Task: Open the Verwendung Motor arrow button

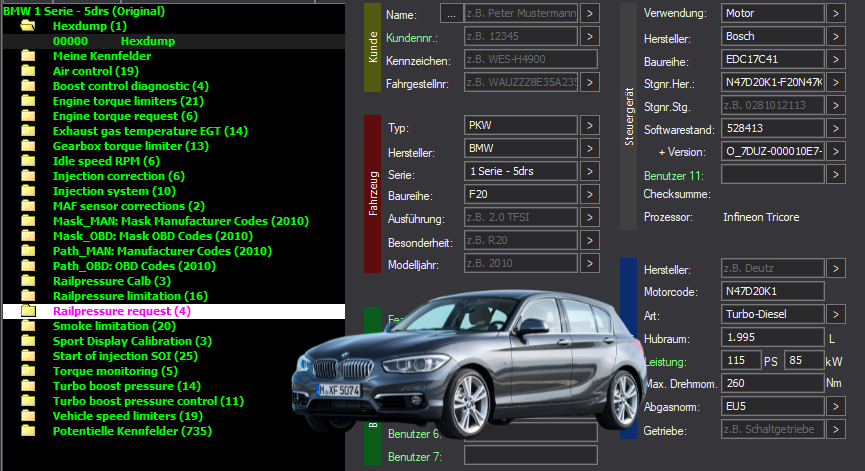Action: point(836,13)
